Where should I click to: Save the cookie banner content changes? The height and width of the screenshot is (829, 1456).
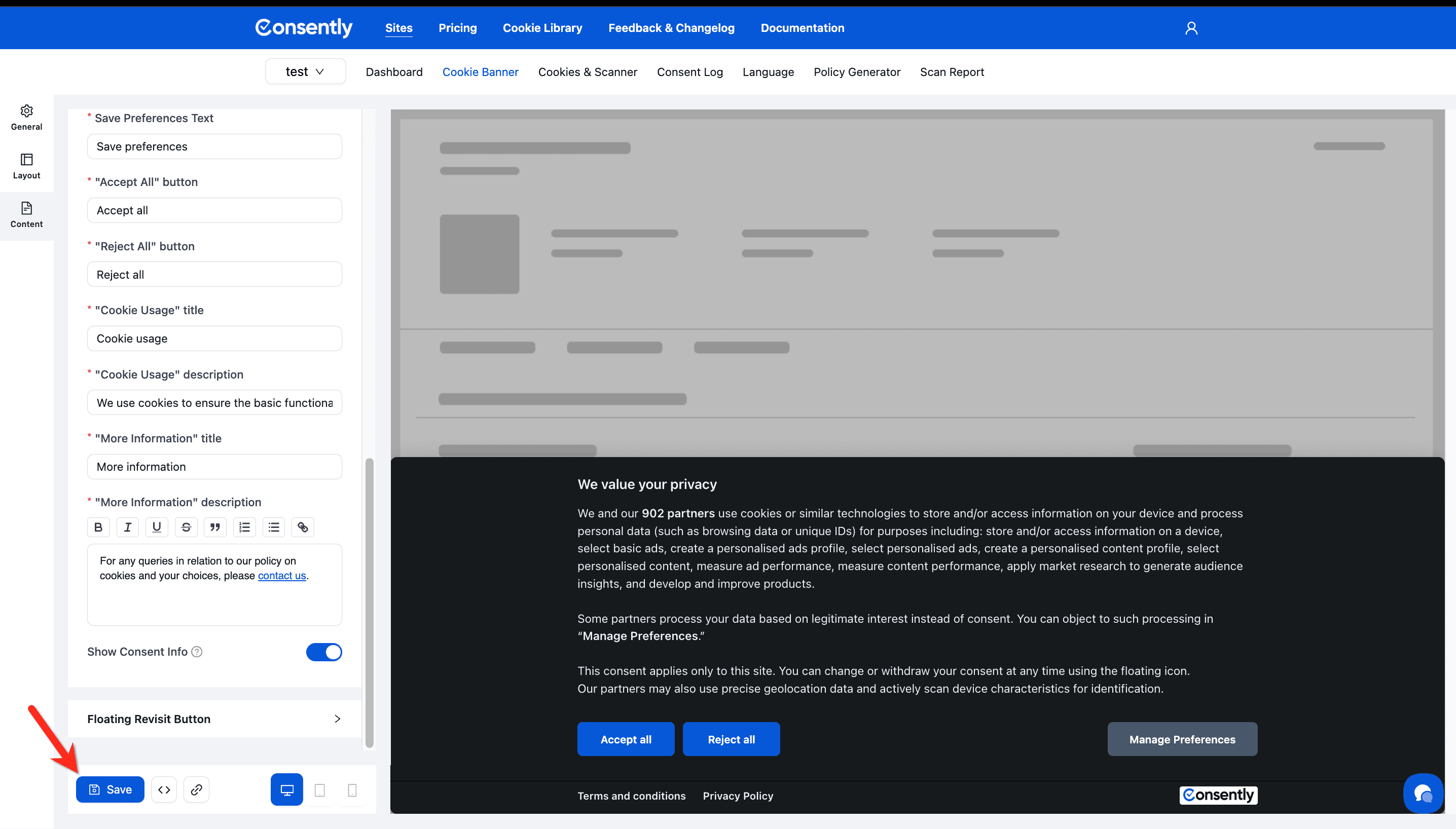tap(110, 789)
